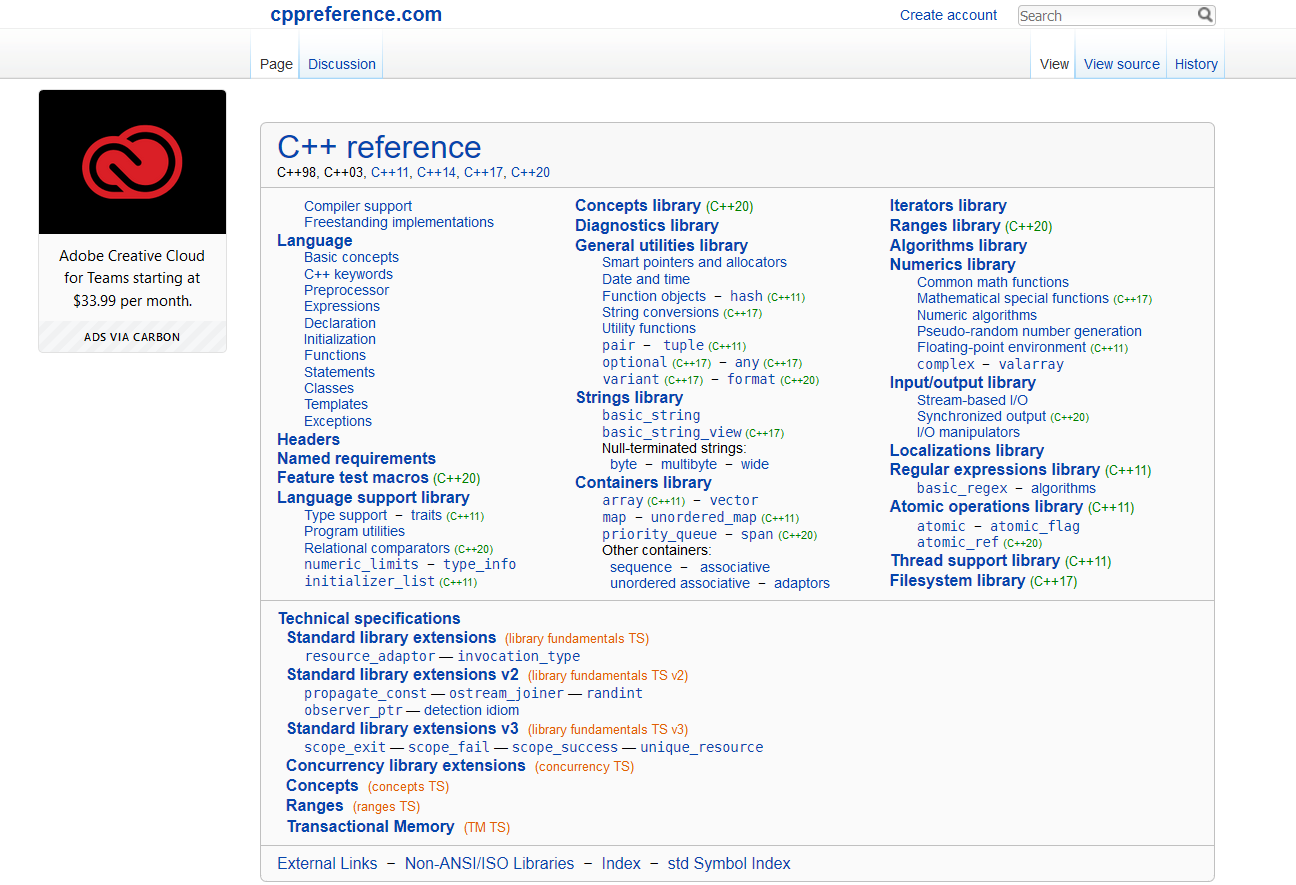This screenshot has height=885, width=1296.
Task: Open Input/output library link
Action: [962, 382]
